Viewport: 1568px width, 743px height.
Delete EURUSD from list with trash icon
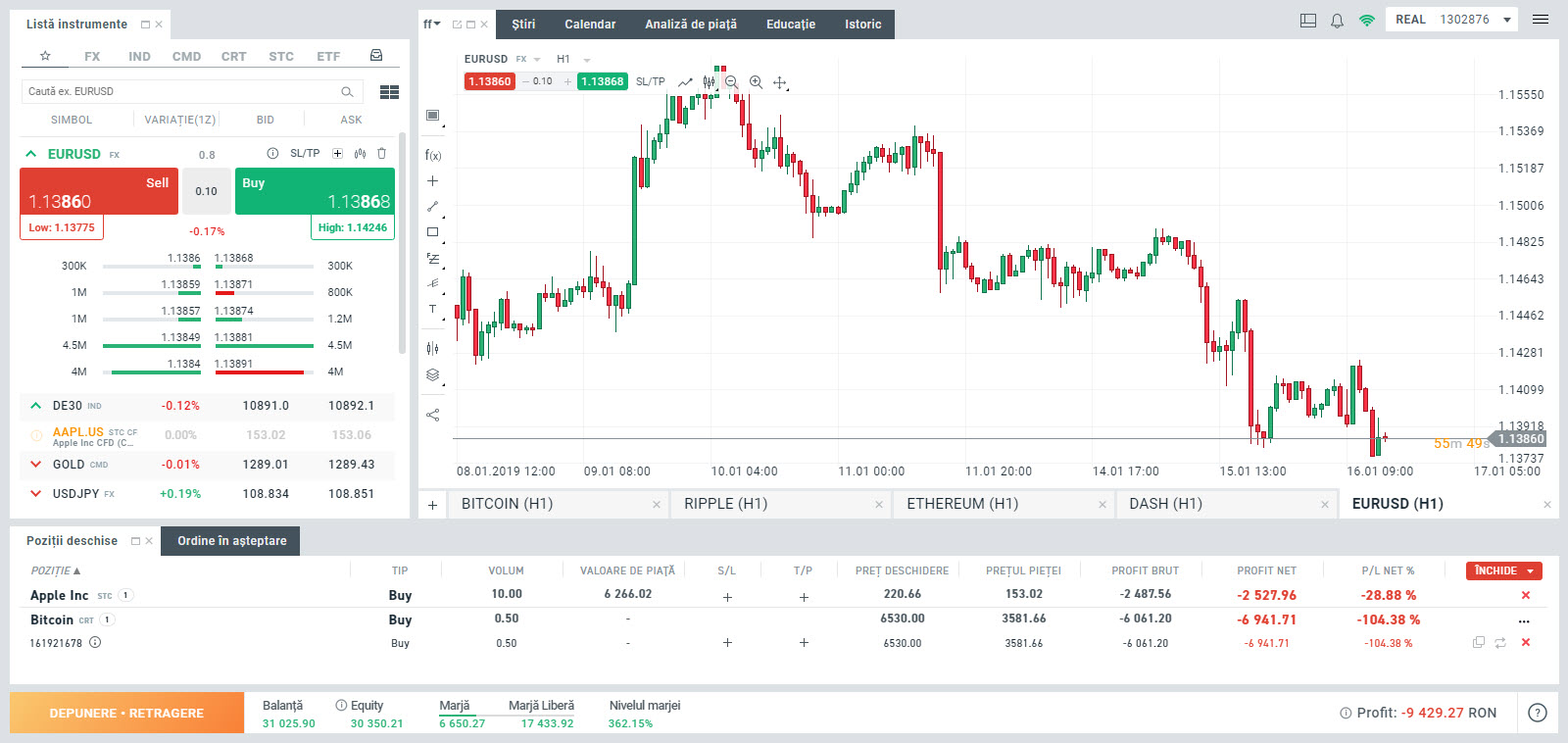[x=382, y=153]
